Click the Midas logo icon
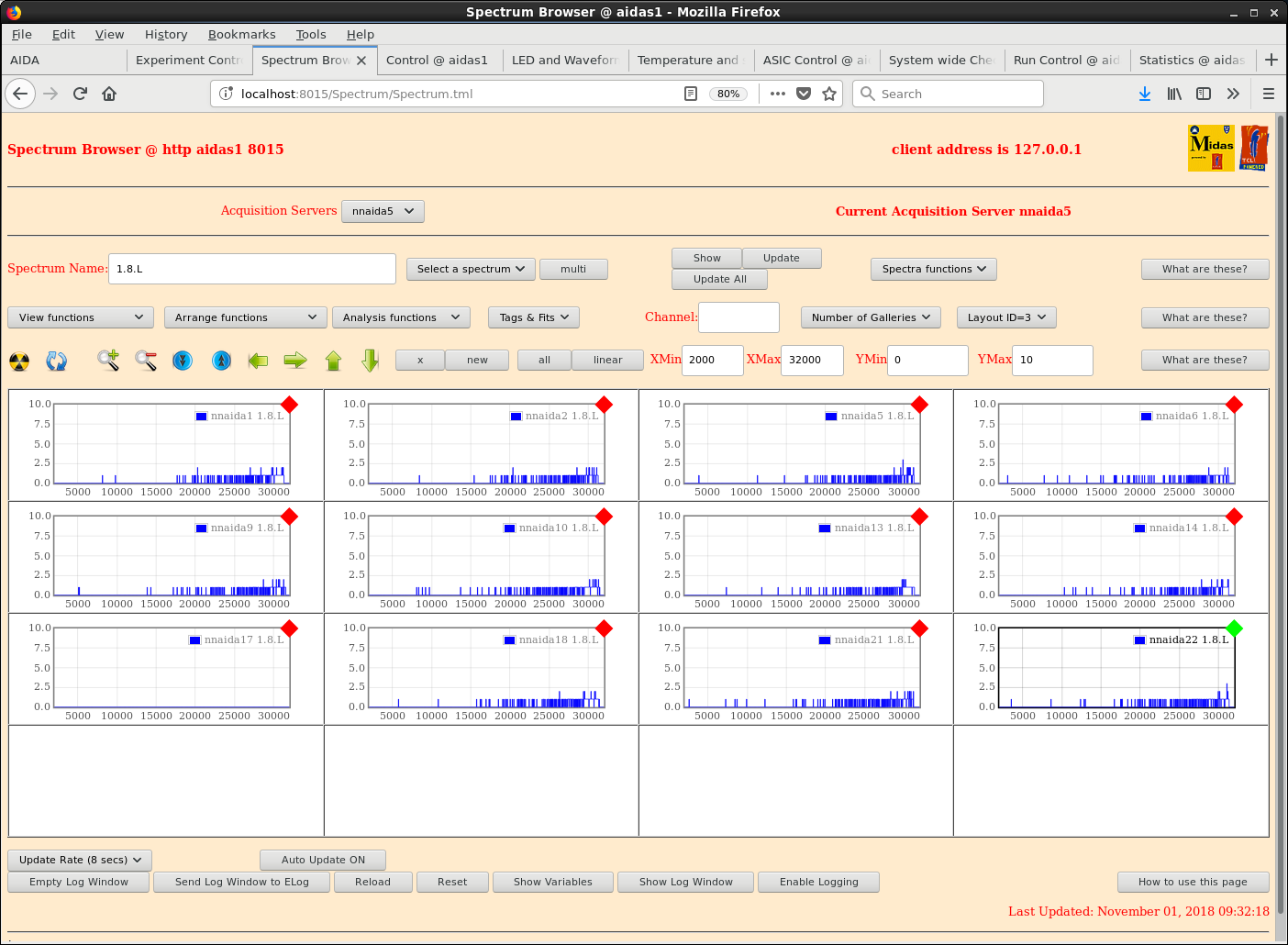Image resolution: width=1288 pixels, height=945 pixels. click(x=1211, y=148)
